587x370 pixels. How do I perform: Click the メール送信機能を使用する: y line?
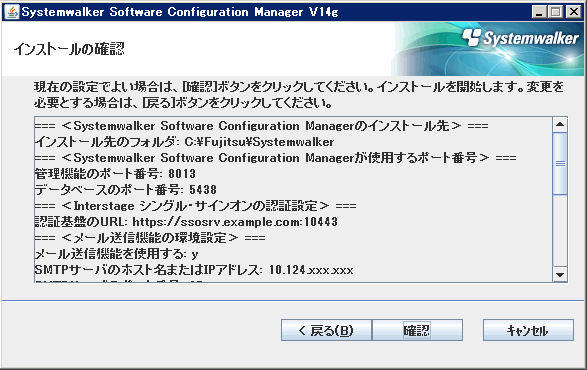(x=116, y=254)
